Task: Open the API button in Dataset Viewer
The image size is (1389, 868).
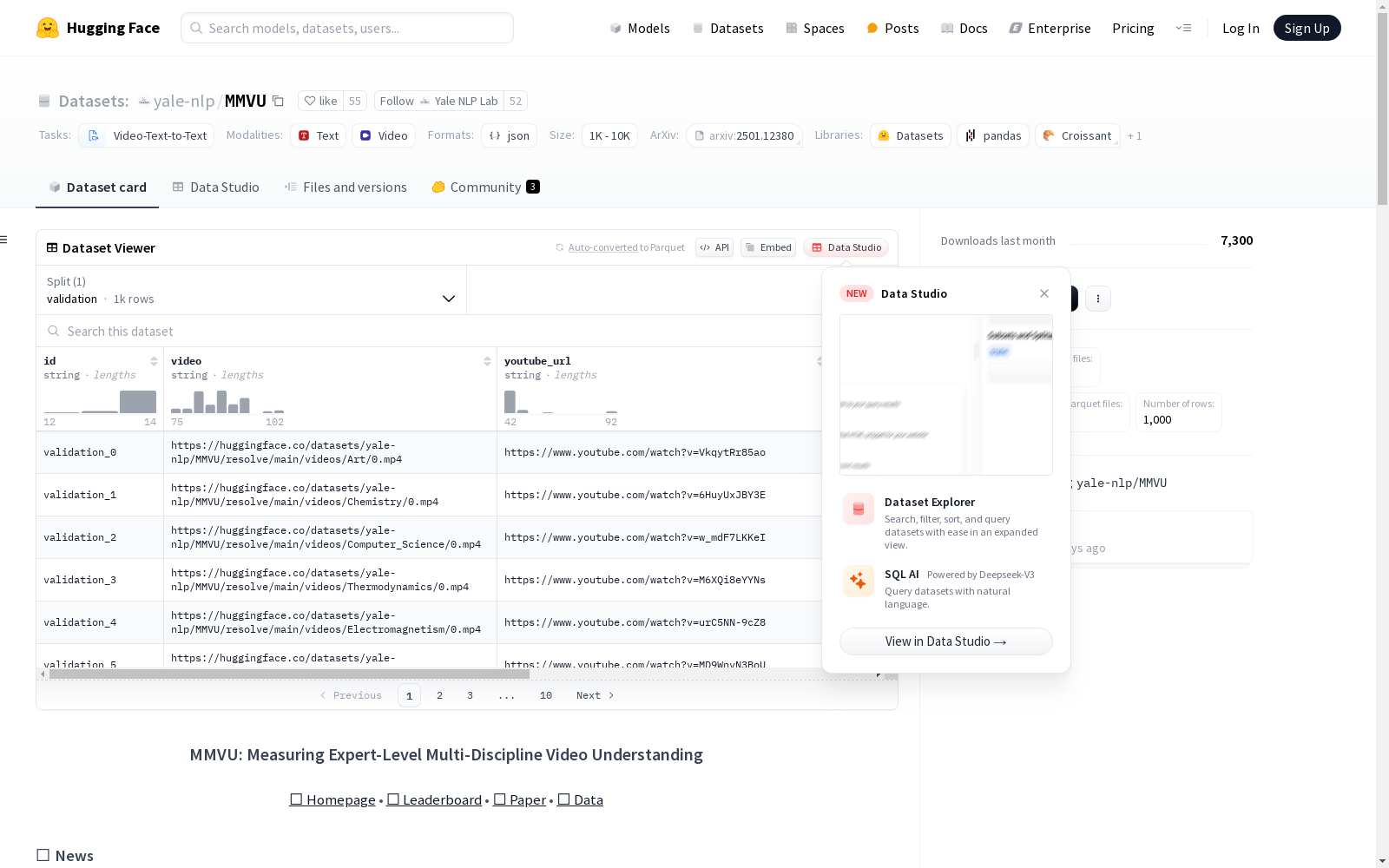Action: pos(714,247)
